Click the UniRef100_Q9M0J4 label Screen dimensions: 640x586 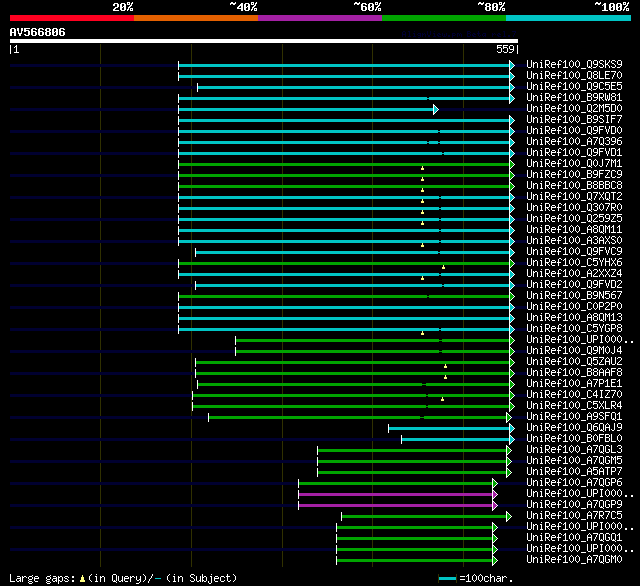point(574,351)
